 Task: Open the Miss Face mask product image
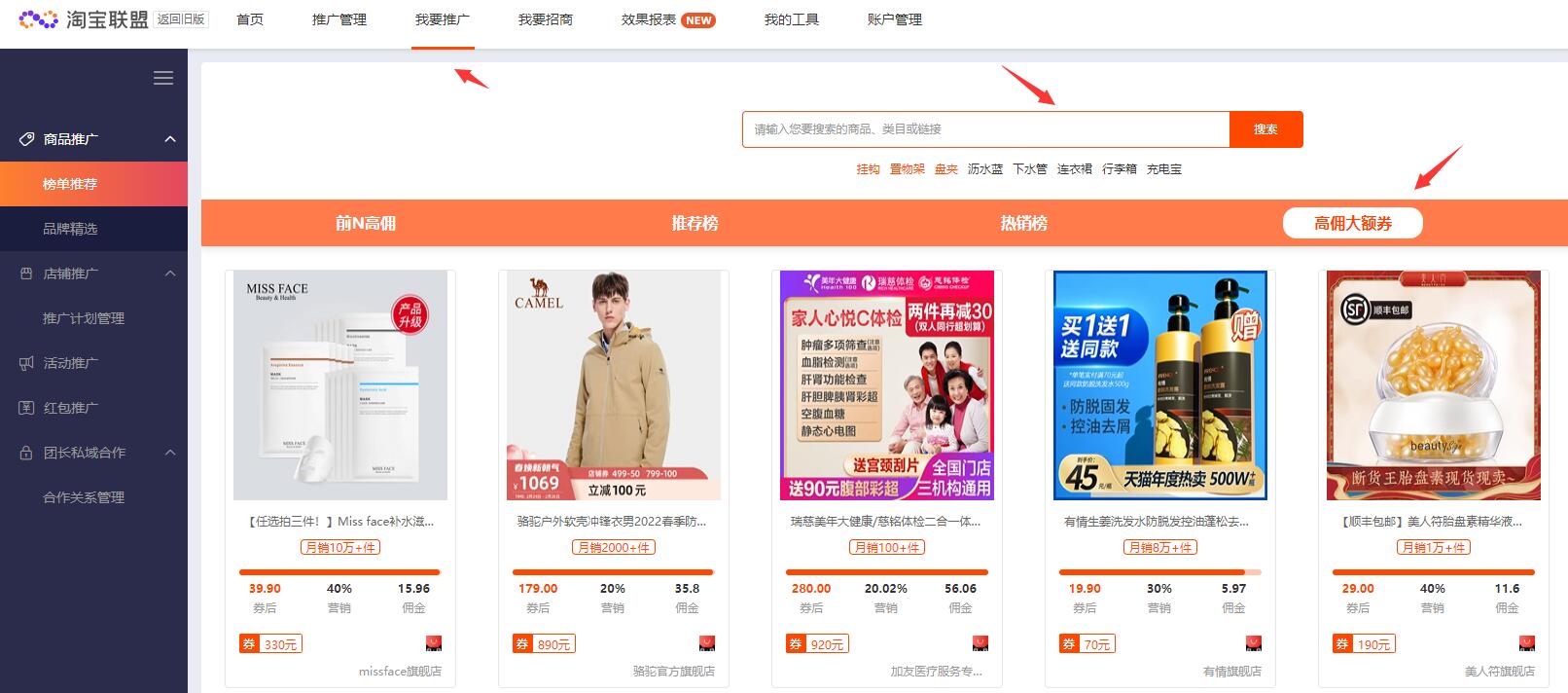(x=340, y=385)
